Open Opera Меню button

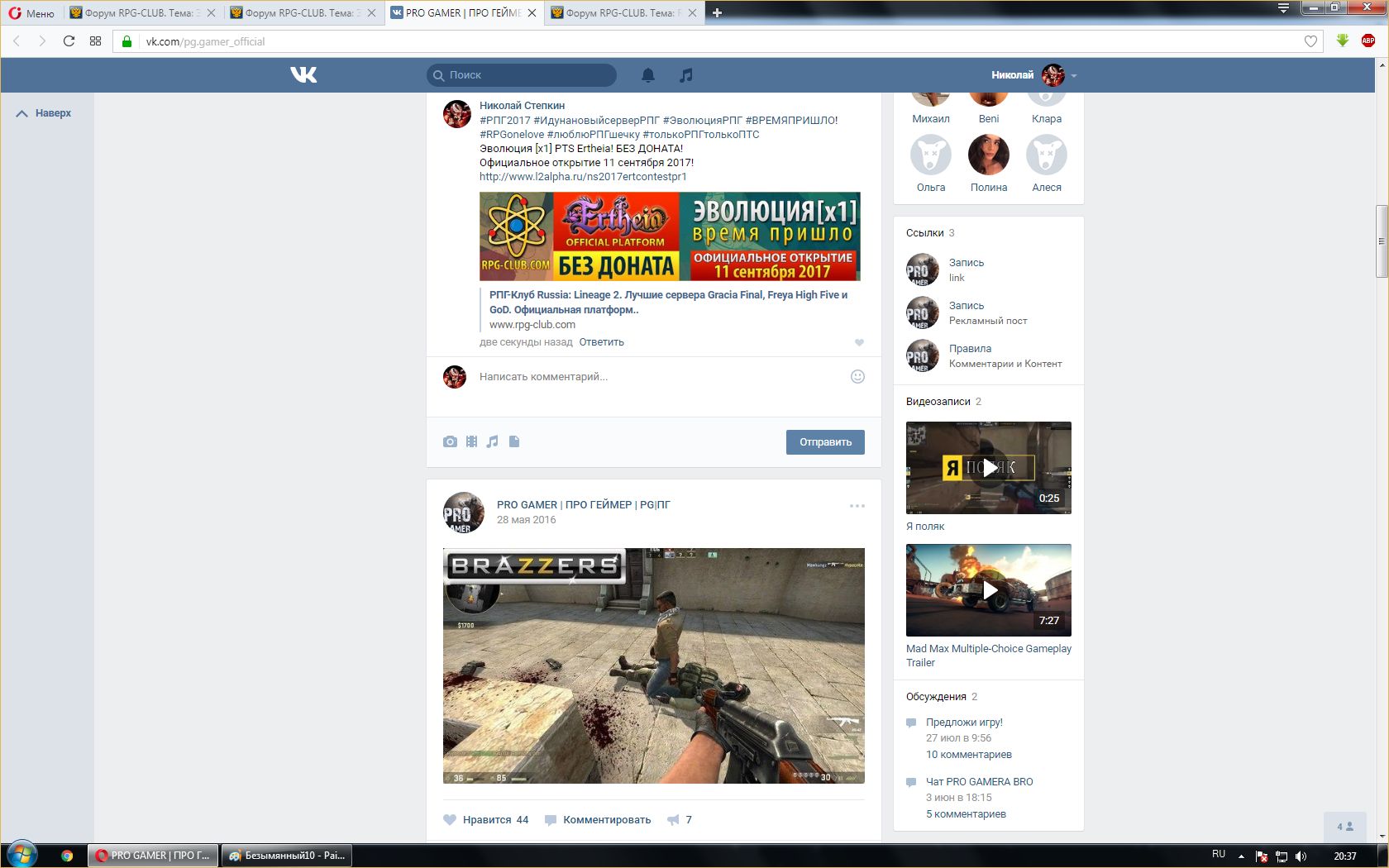click(x=31, y=13)
